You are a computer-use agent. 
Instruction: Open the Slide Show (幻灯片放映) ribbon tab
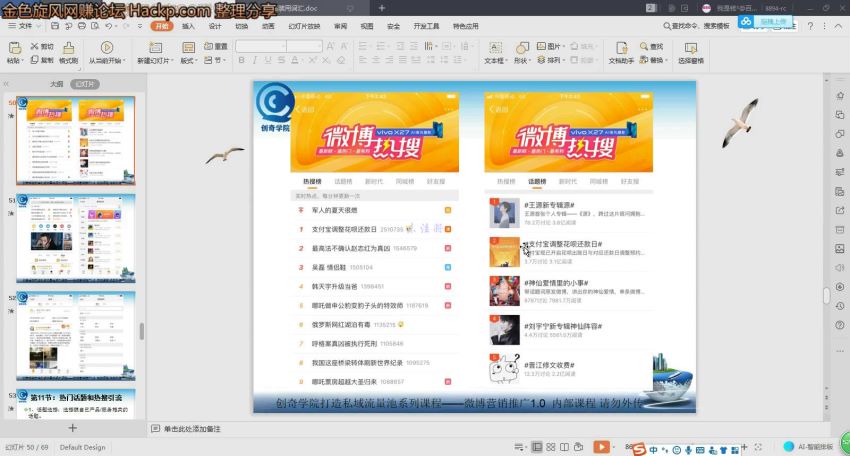coord(304,26)
